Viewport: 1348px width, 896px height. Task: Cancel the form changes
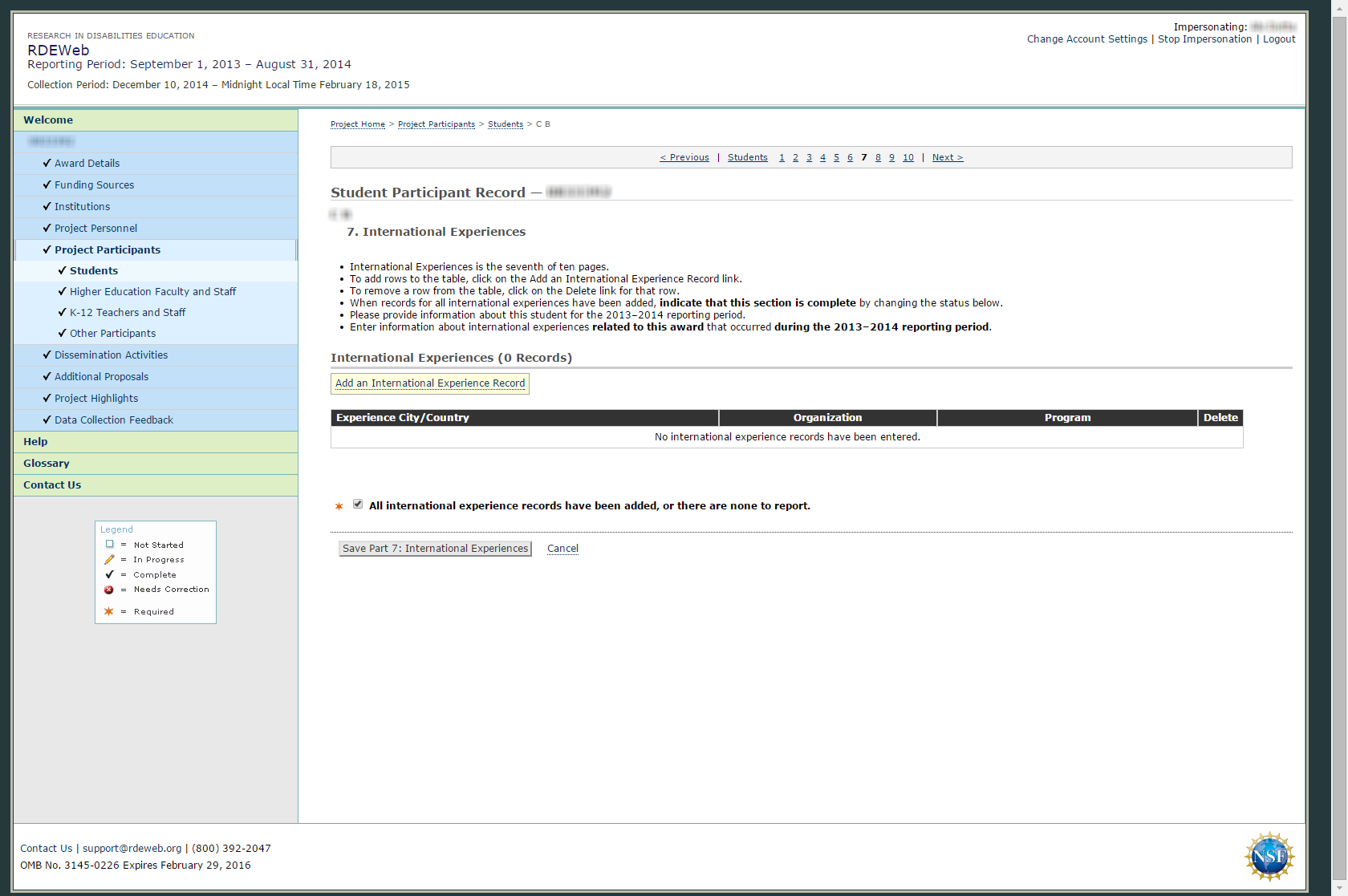[562, 549]
